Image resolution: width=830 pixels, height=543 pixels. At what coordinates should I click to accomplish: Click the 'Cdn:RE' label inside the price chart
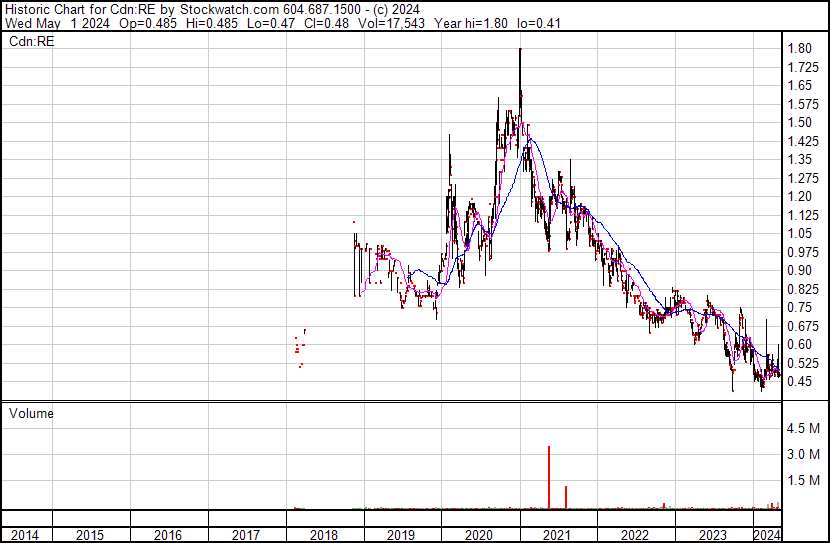[32, 41]
